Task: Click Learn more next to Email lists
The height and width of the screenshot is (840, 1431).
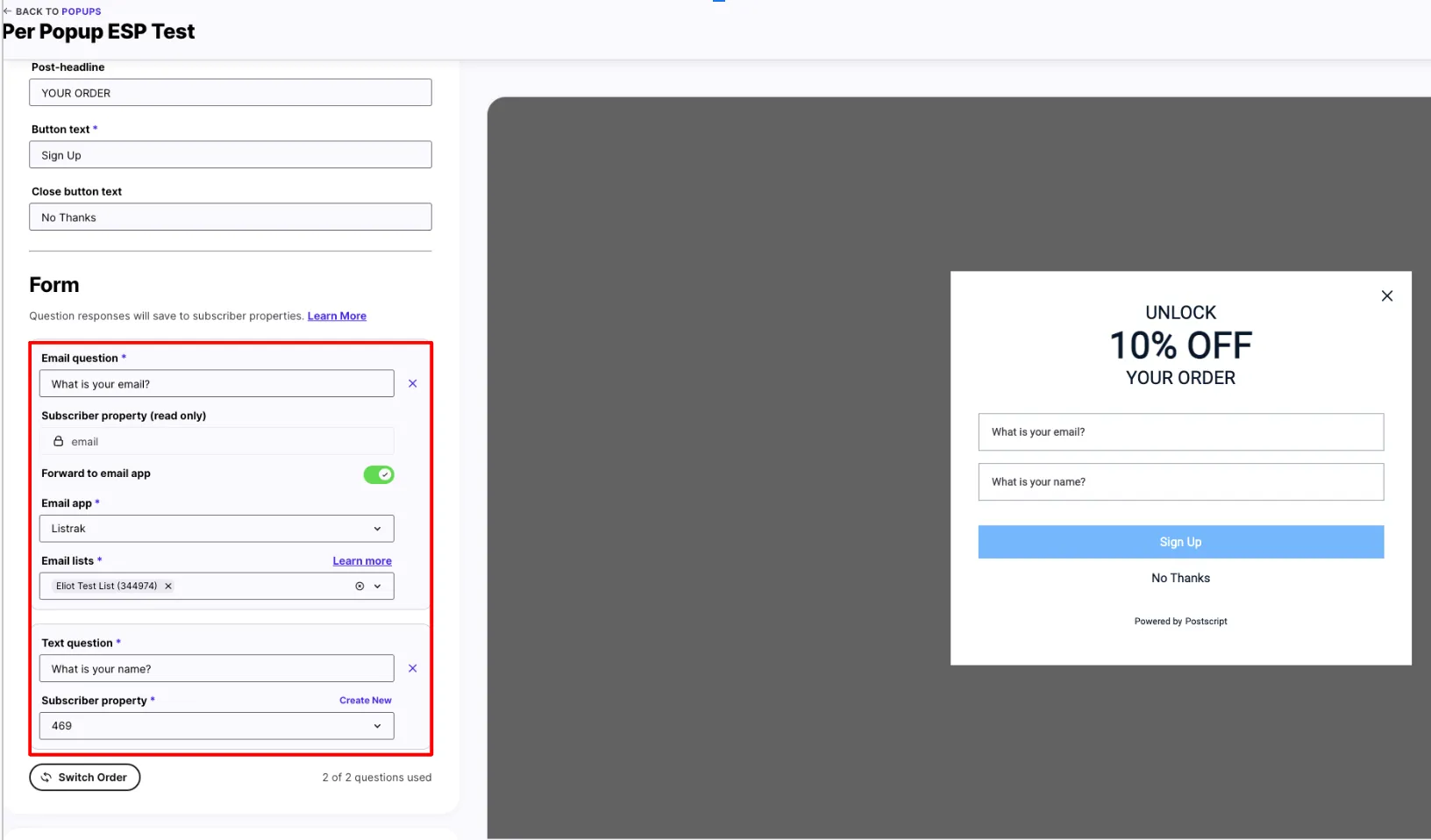Action: pos(361,560)
